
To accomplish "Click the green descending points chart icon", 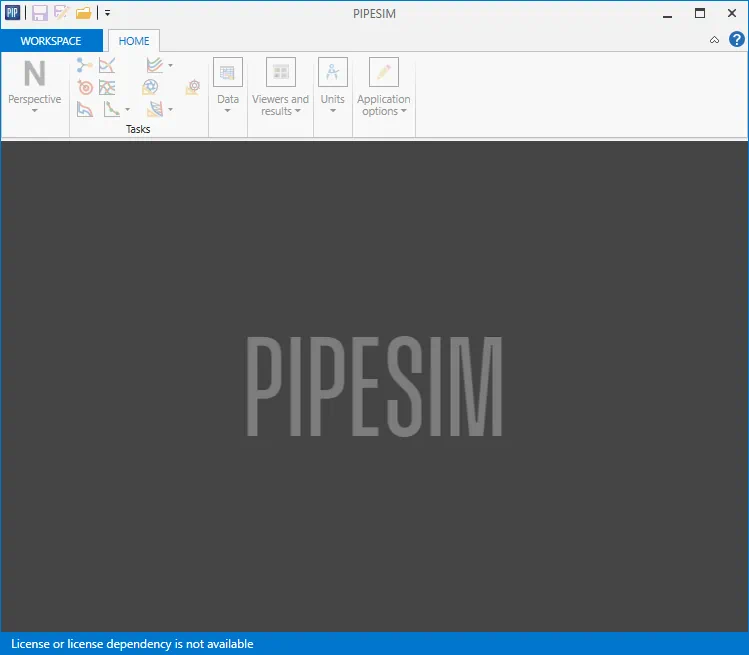I will pos(112,109).
